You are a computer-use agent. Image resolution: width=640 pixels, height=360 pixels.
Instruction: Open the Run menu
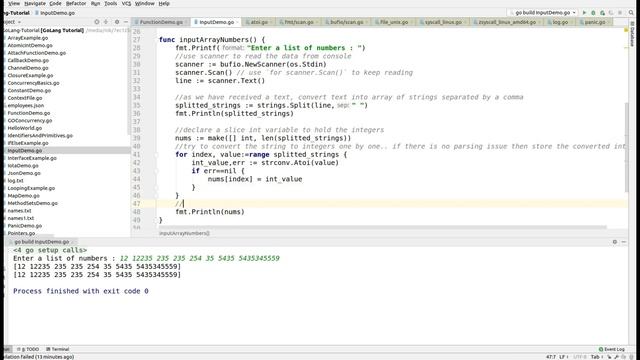pos(95,3)
